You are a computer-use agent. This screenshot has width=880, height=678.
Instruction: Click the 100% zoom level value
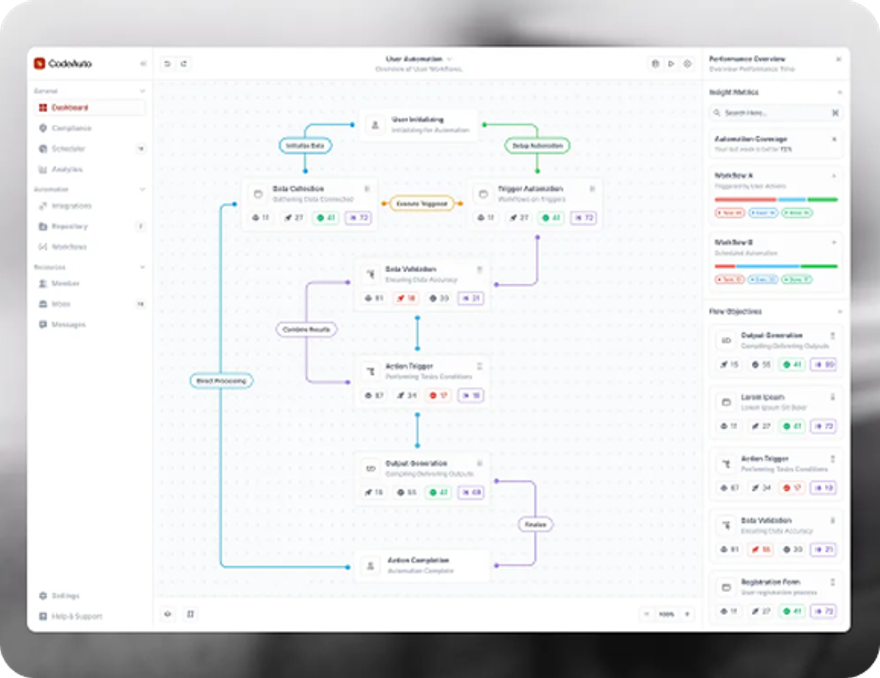pos(666,614)
